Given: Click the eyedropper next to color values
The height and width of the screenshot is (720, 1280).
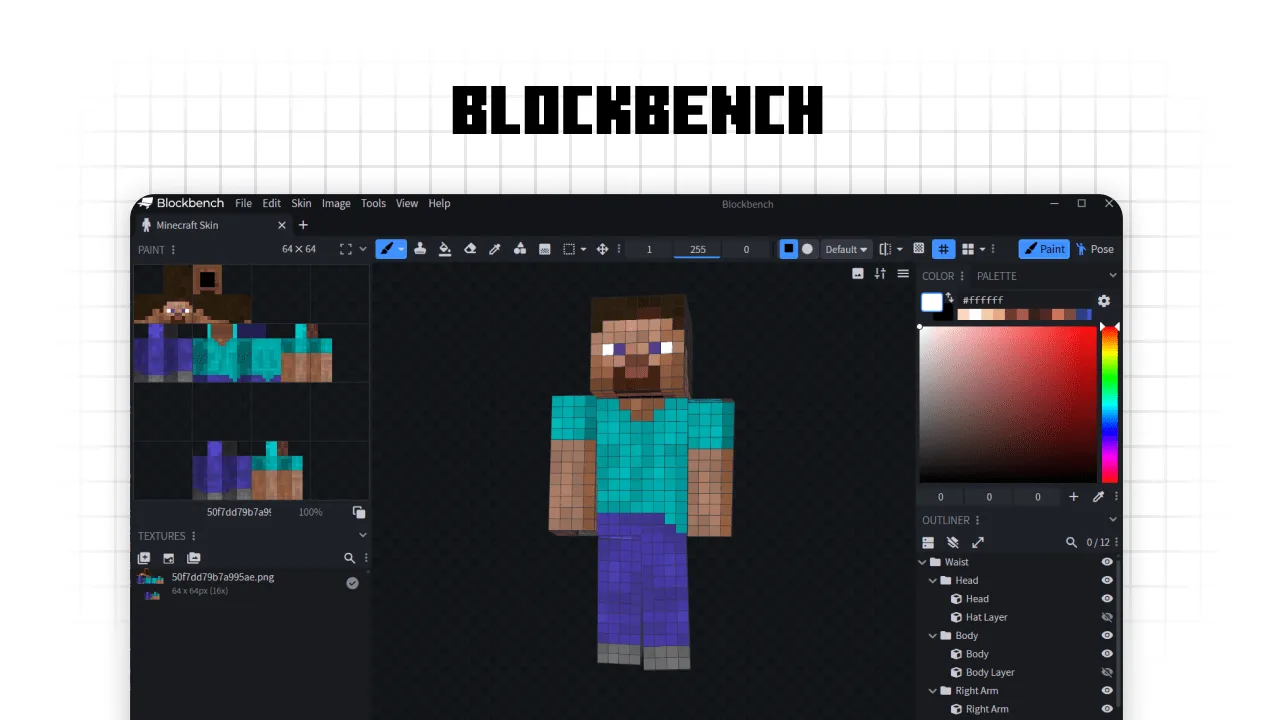Looking at the screenshot, I should (1098, 497).
